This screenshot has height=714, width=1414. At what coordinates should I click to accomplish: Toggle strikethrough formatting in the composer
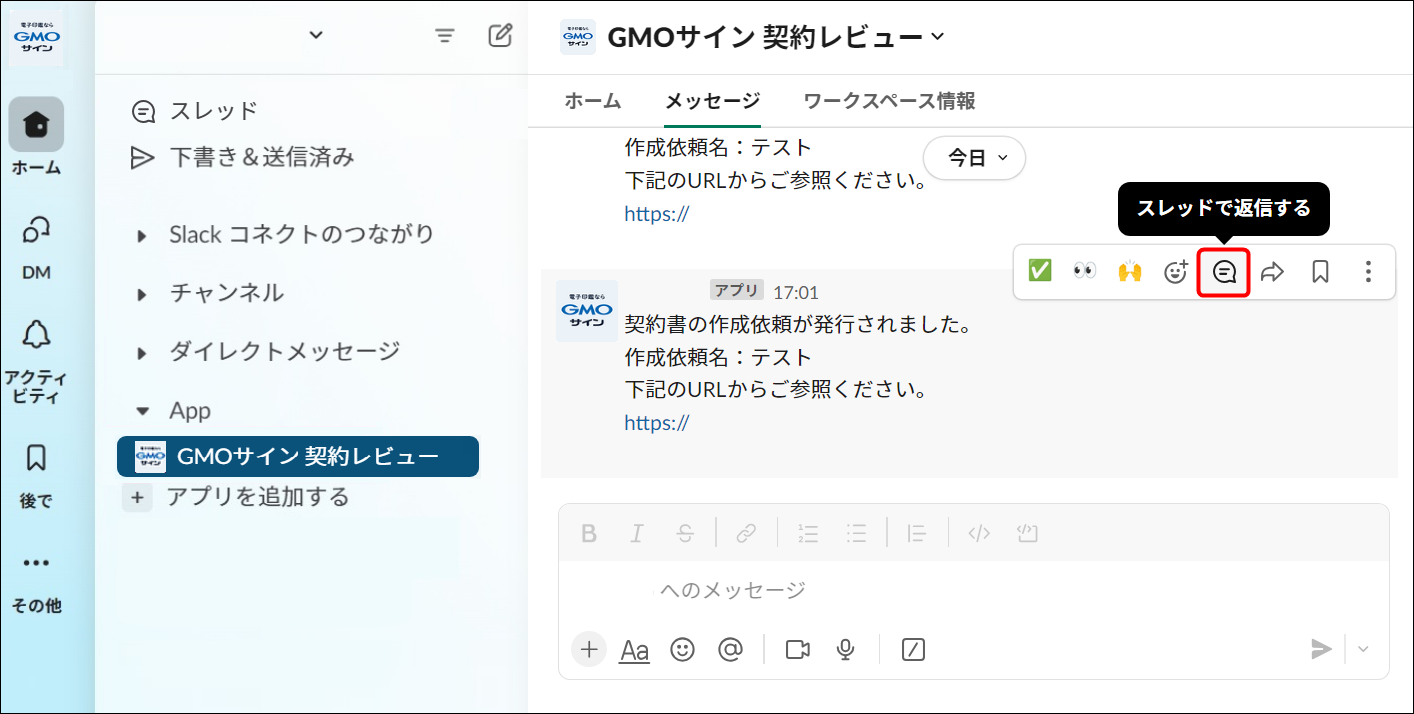point(685,533)
